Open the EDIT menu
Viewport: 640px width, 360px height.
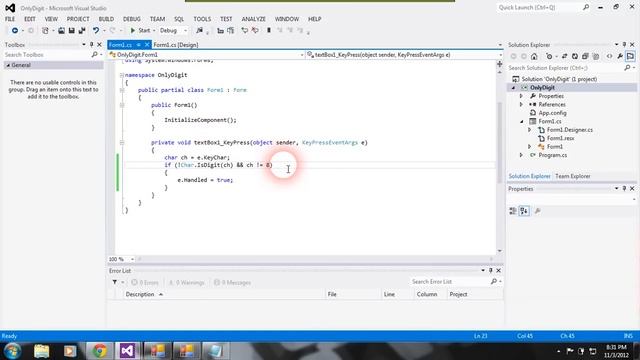(x=30, y=19)
